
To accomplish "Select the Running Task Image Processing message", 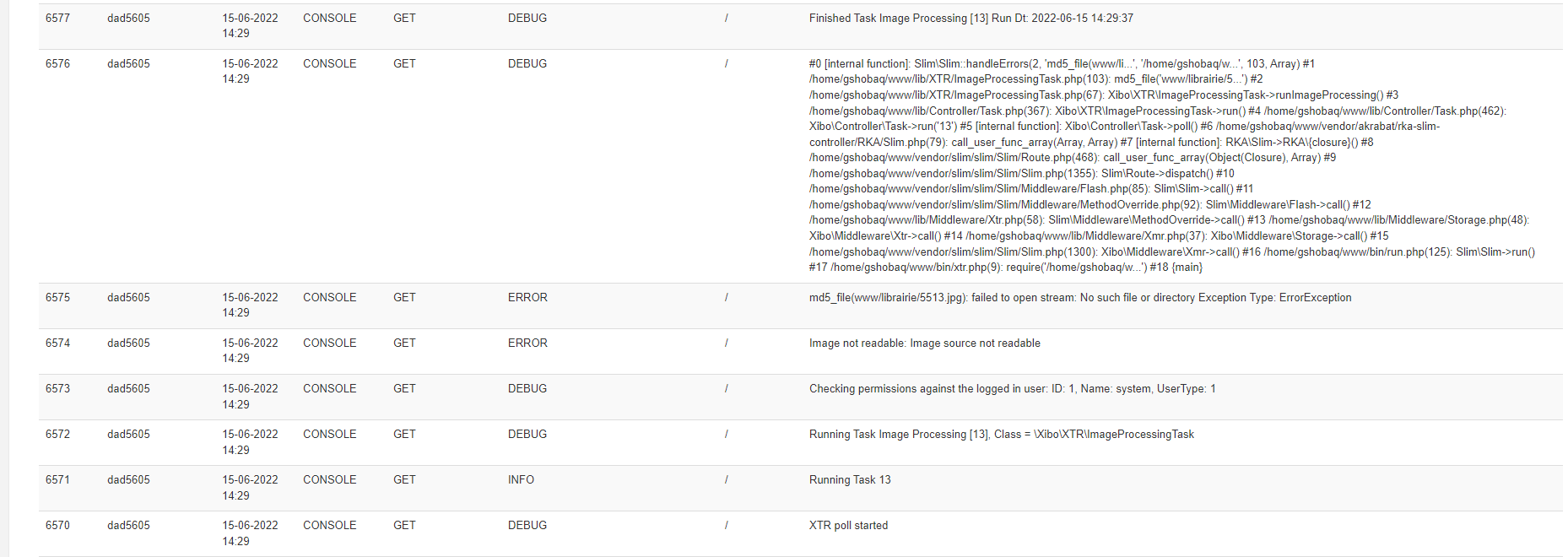I will (1001, 434).
